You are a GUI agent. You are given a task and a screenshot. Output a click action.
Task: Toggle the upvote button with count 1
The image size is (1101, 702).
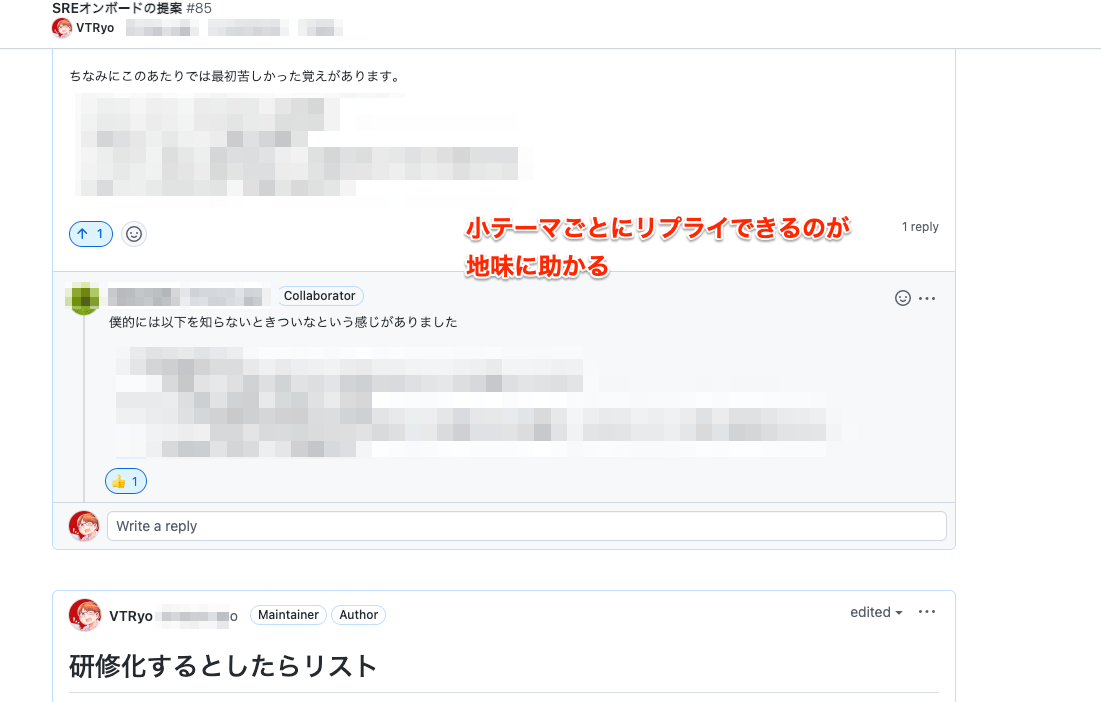coord(91,234)
